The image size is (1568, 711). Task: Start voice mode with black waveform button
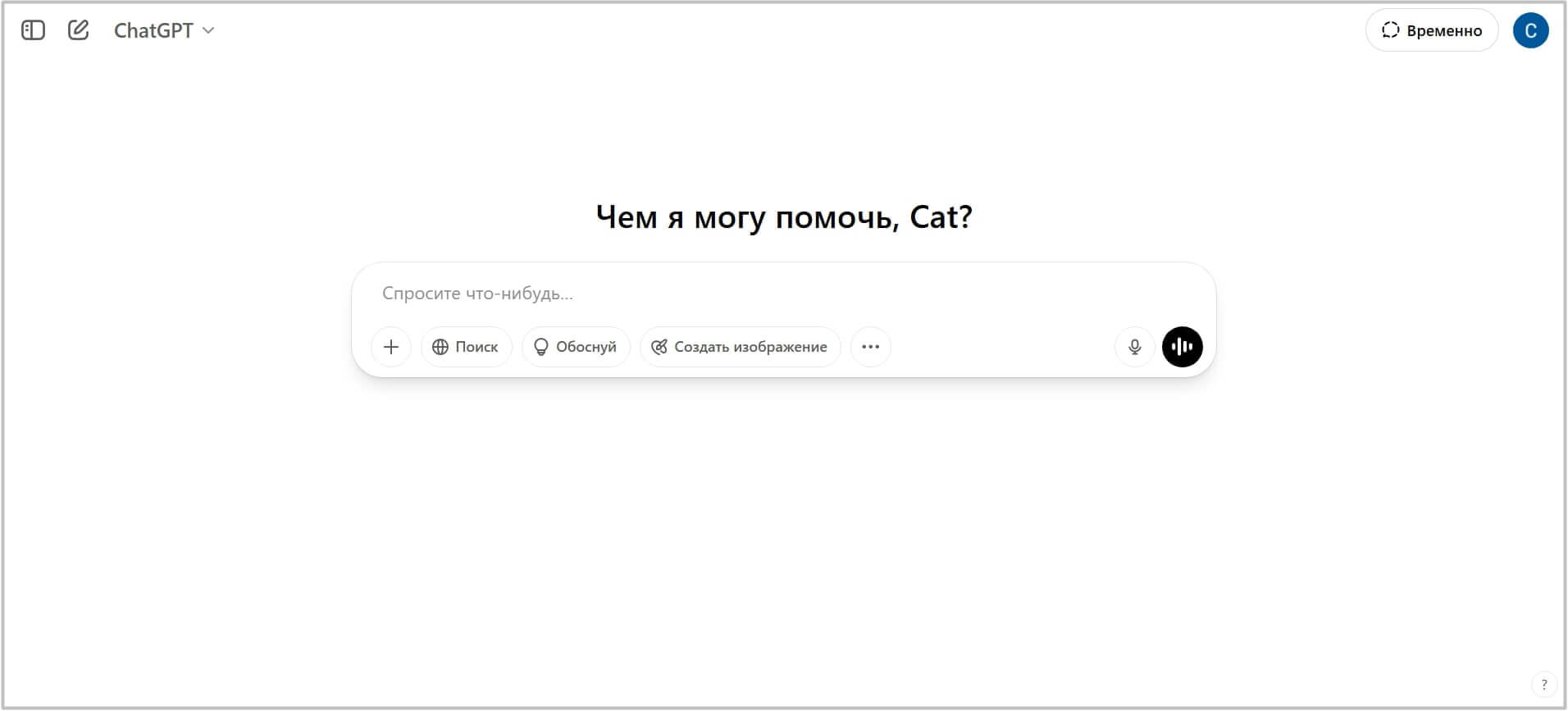tap(1183, 347)
